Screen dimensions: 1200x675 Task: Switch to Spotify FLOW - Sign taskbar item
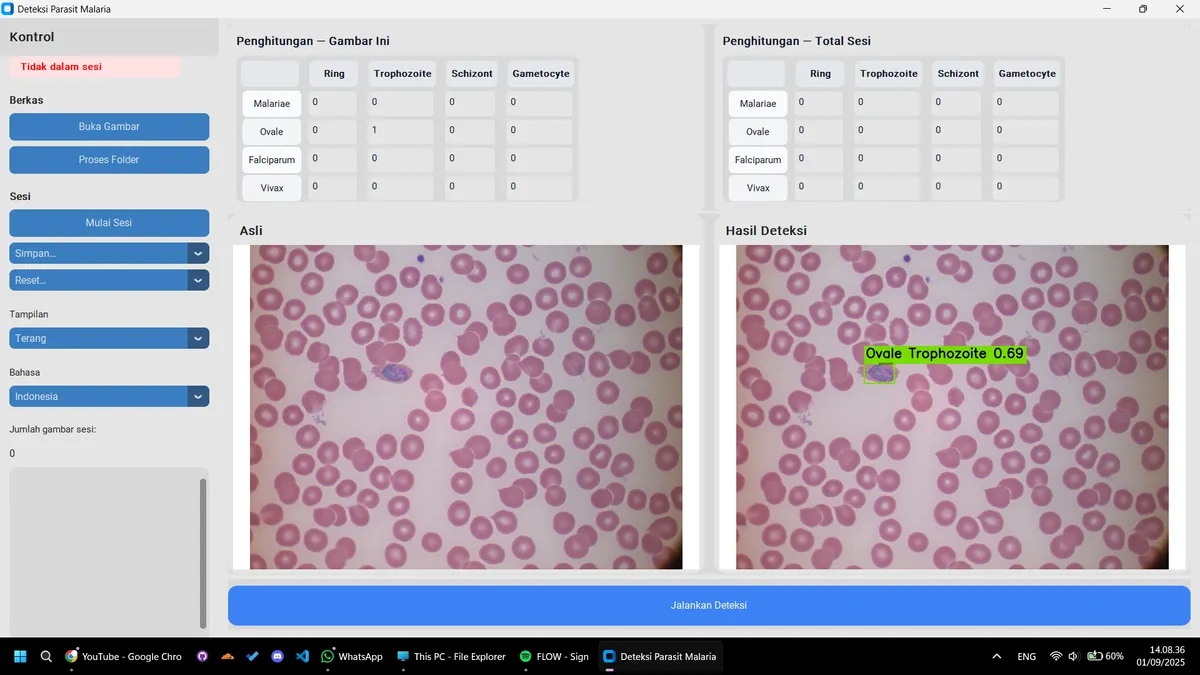coord(555,657)
